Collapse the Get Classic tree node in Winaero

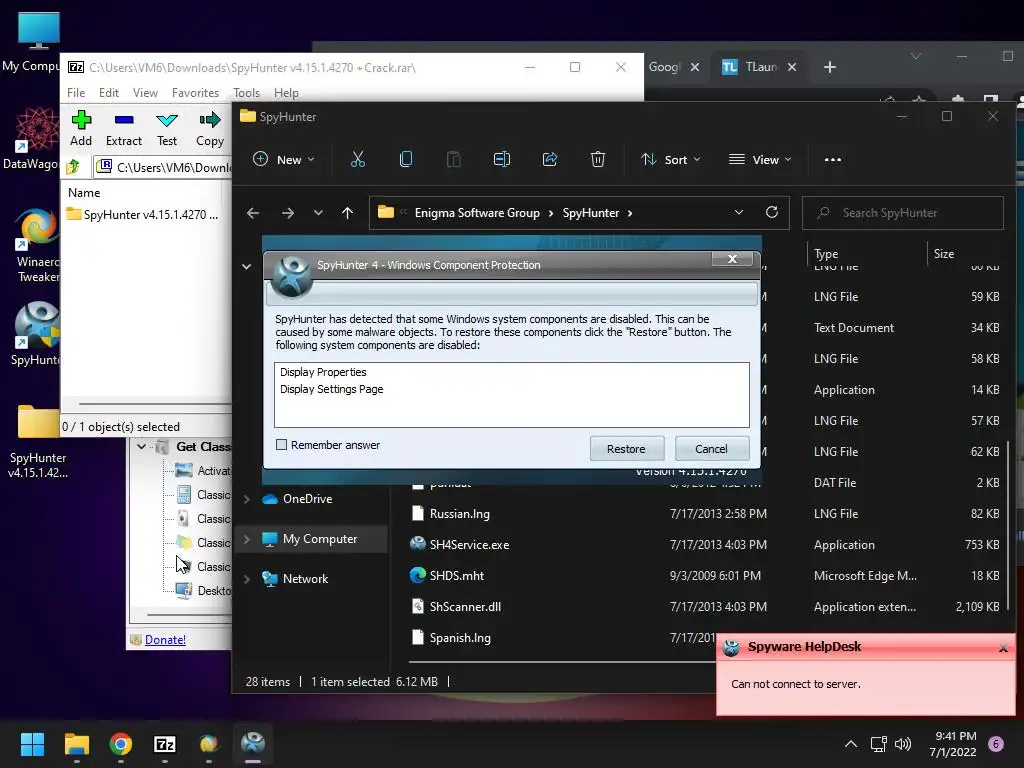(142, 447)
